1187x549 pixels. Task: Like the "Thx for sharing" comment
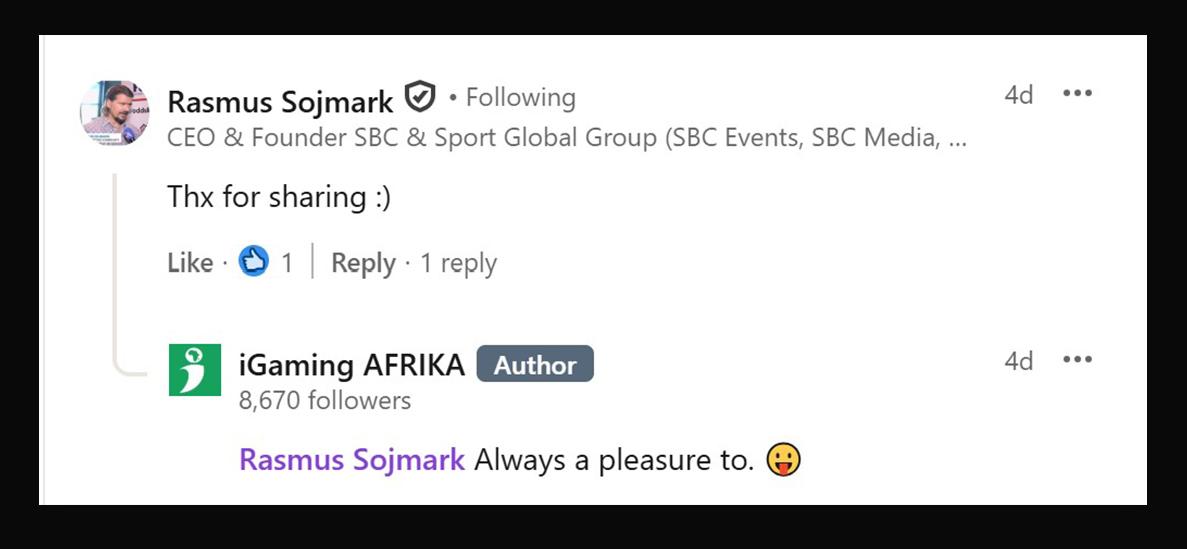[x=190, y=263]
